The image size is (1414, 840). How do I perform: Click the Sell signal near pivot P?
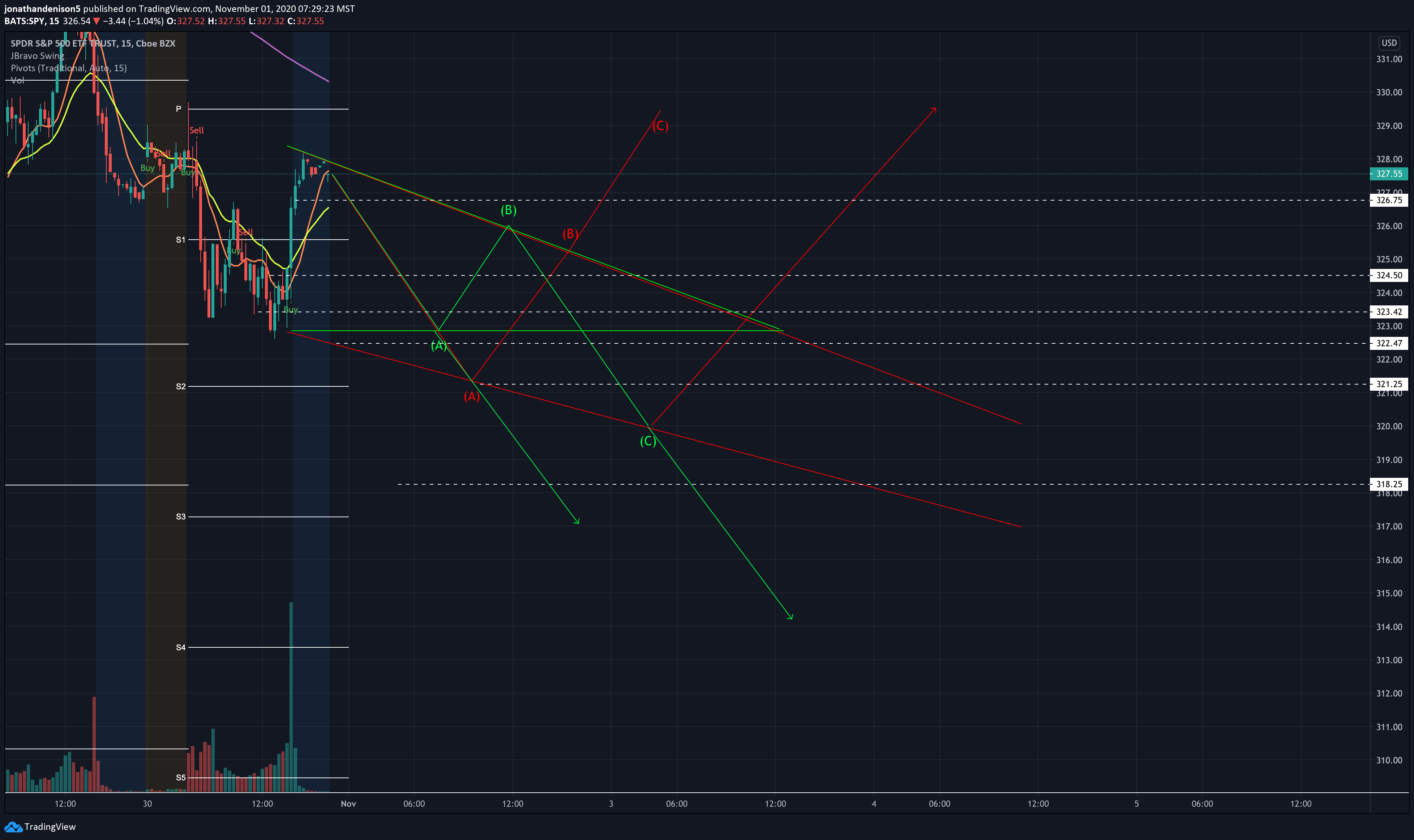point(196,130)
